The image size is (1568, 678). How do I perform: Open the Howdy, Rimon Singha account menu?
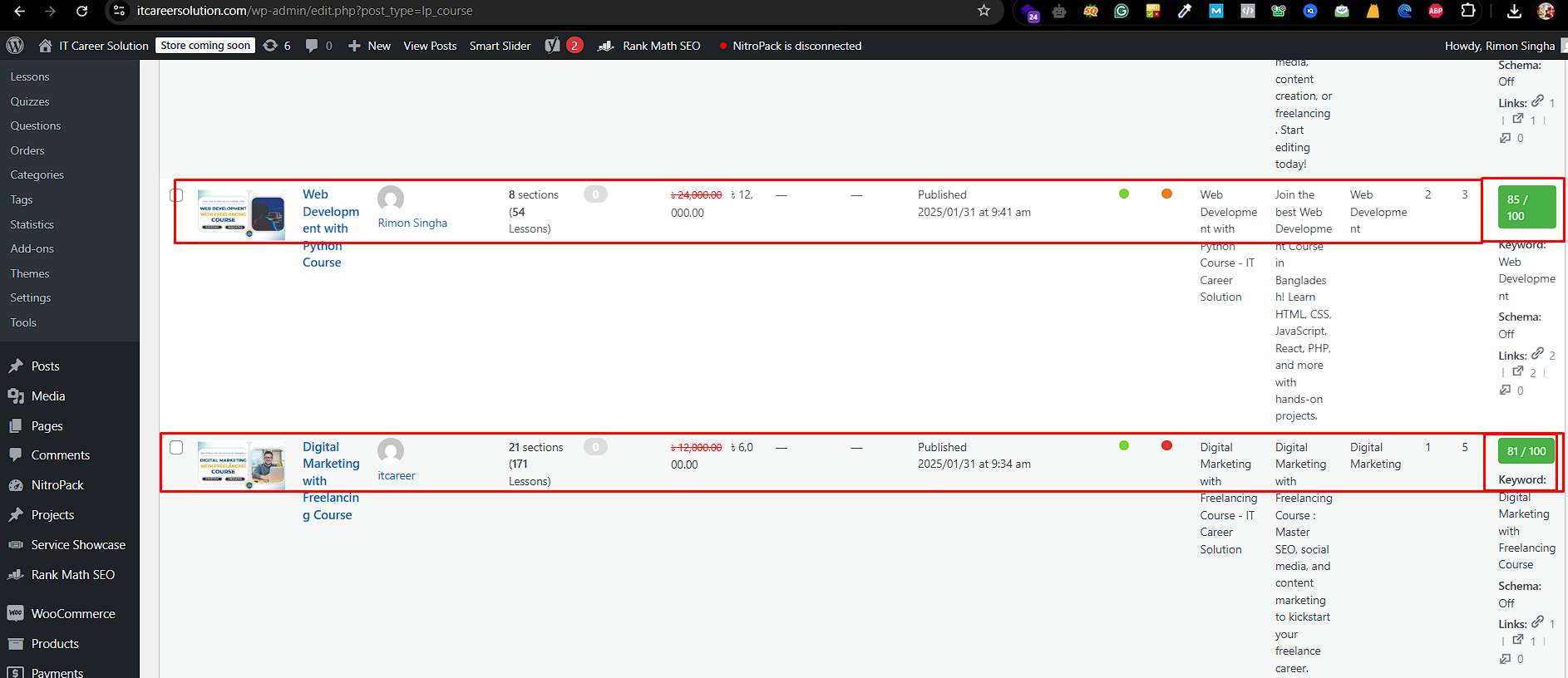pyautogui.click(x=1500, y=46)
